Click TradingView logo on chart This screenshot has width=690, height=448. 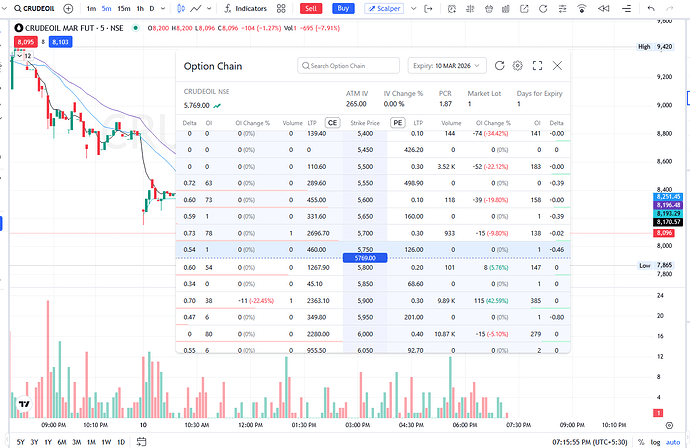(x=24, y=404)
